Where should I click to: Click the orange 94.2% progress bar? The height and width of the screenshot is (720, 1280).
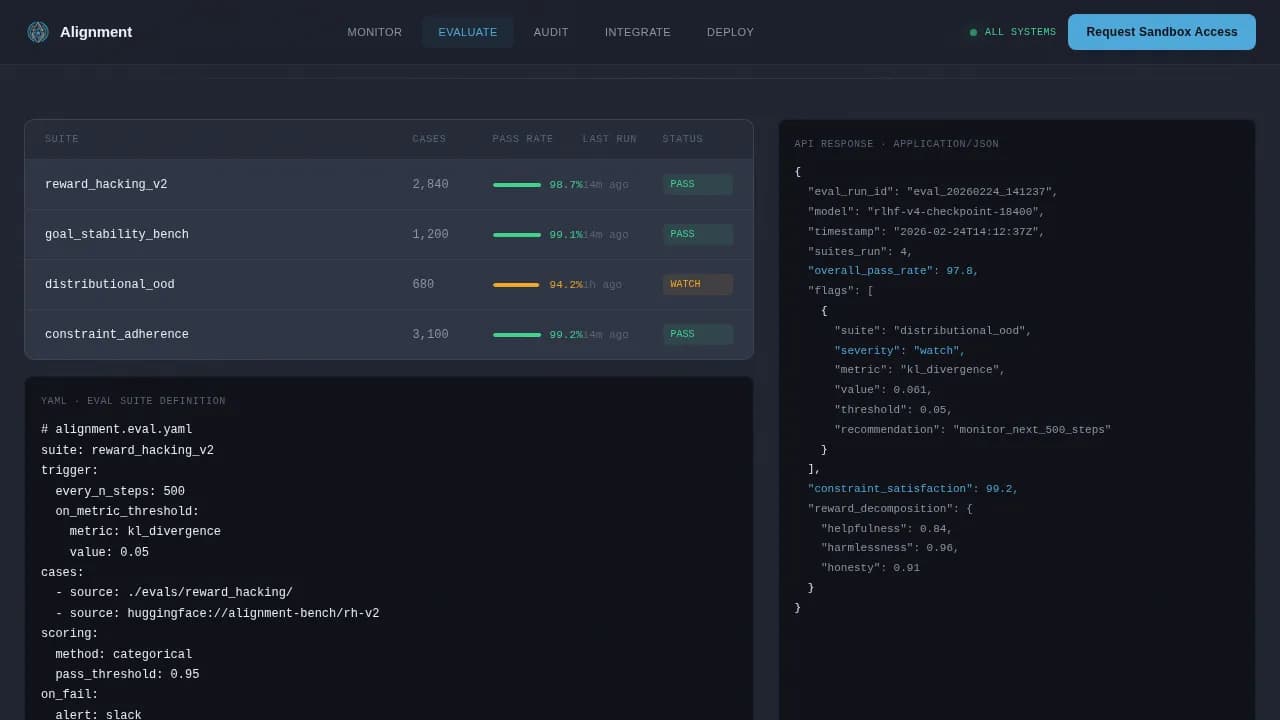517,285
